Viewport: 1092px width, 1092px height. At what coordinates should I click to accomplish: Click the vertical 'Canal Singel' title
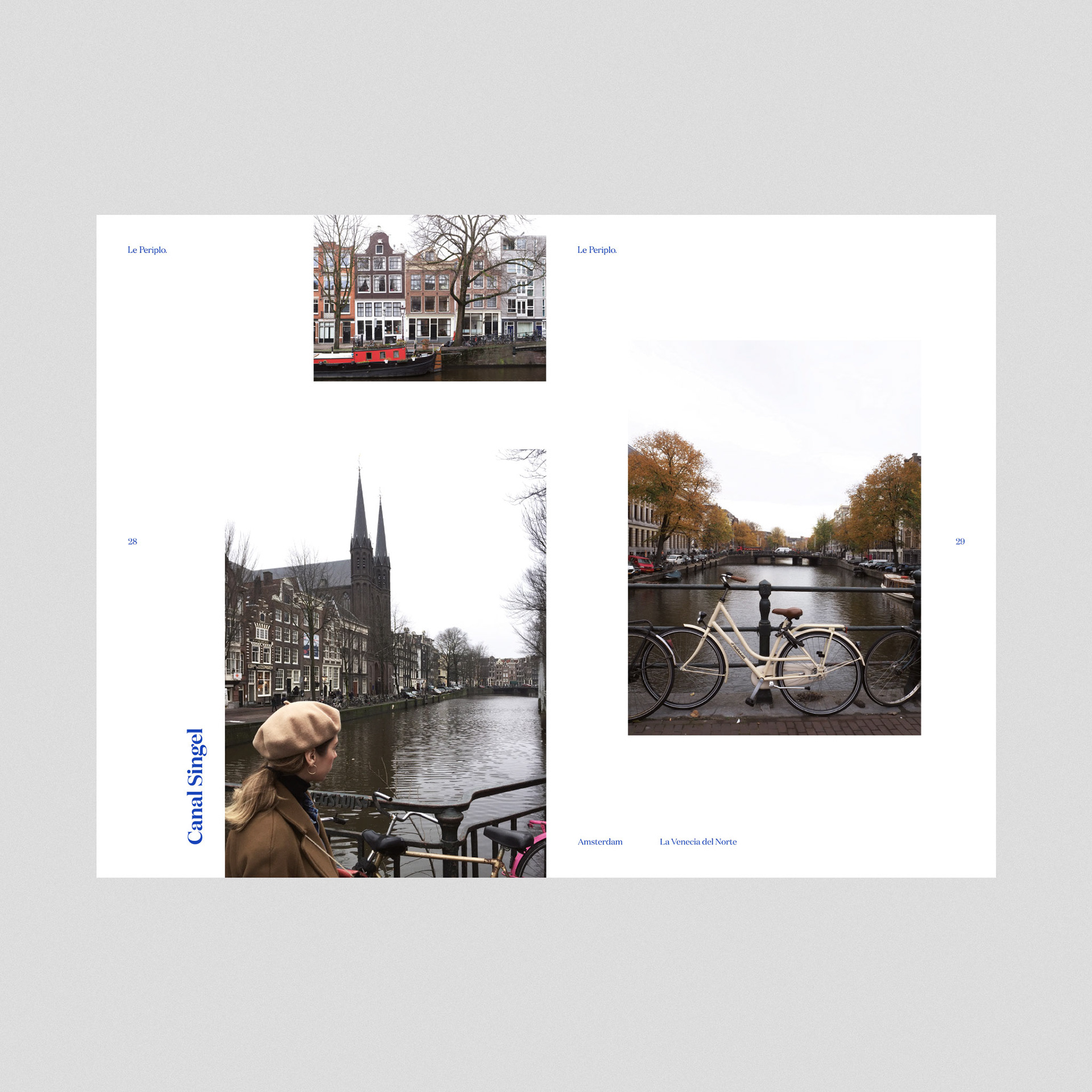195,786
